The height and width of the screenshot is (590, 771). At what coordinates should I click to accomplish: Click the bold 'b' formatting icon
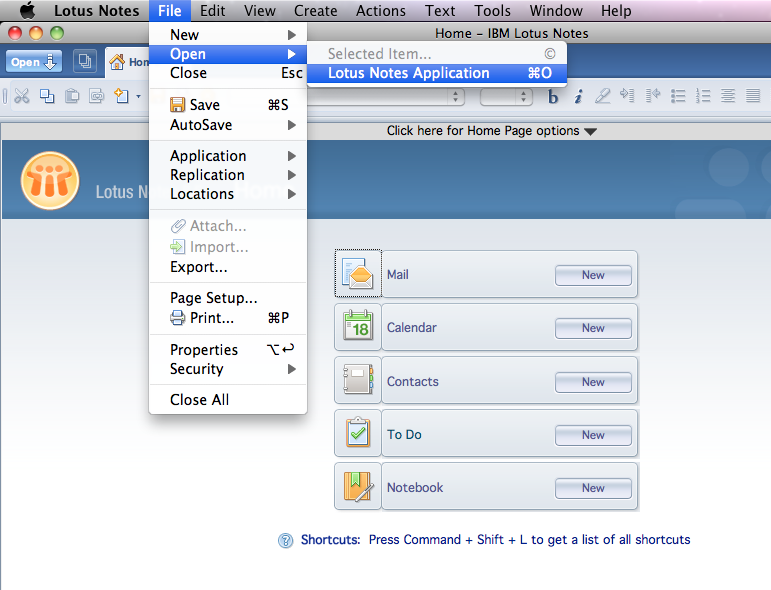pyautogui.click(x=553, y=97)
